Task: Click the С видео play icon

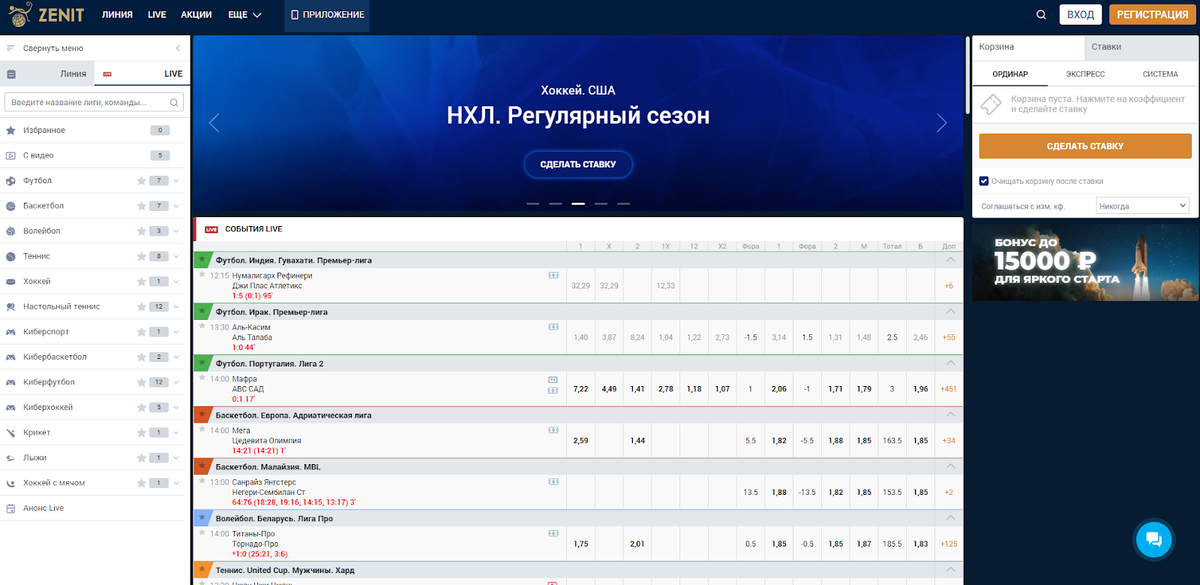Action: click(11, 155)
